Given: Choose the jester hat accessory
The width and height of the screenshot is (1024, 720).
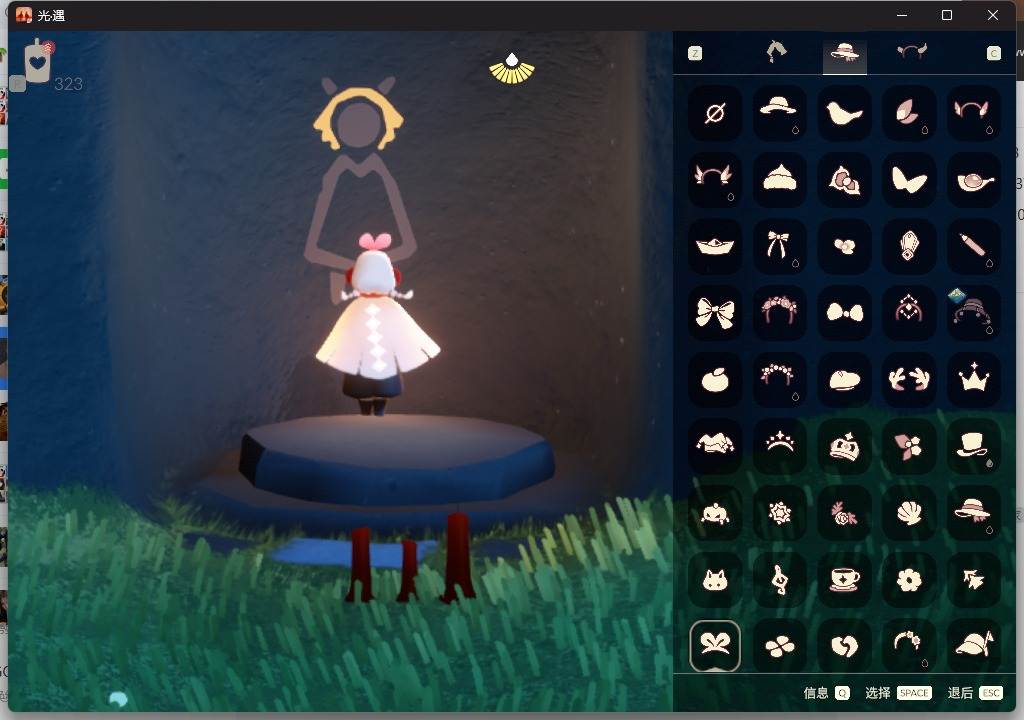Looking at the screenshot, I should [714, 446].
